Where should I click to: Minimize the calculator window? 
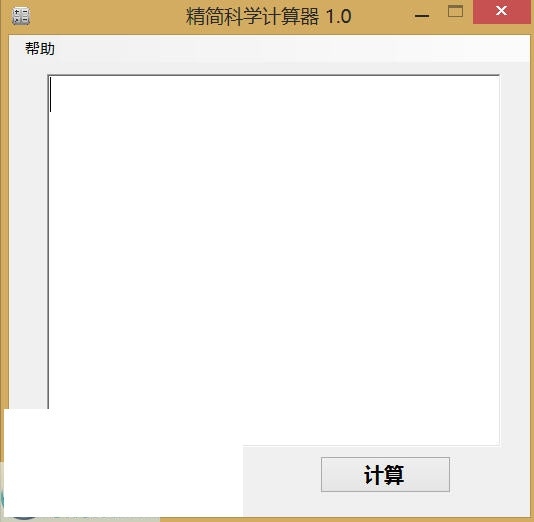pyautogui.click(x=422, y=15)
